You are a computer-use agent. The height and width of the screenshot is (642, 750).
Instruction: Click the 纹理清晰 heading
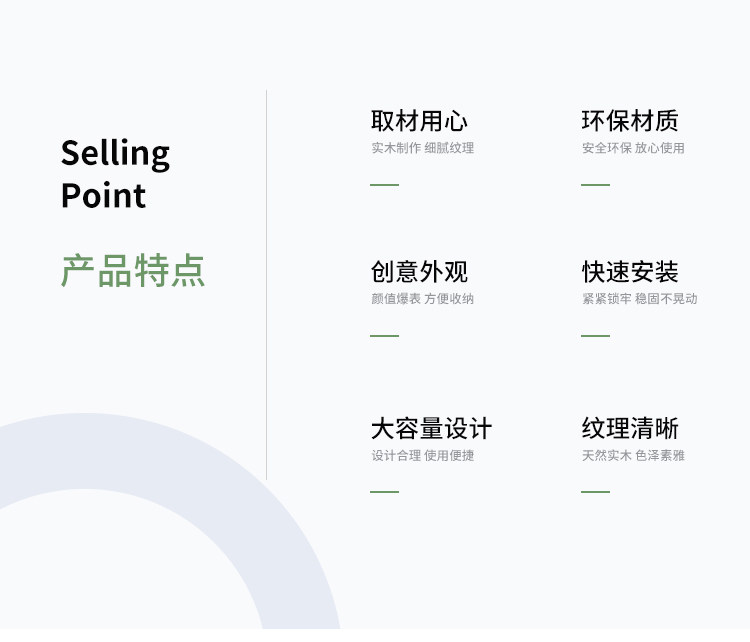(630, 428)
